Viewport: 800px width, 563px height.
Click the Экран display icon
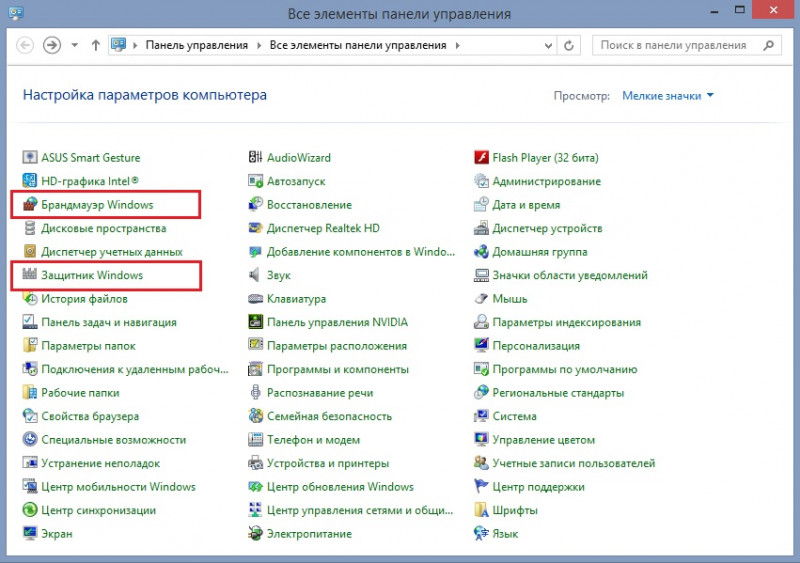pyautogui.click(x=30, y=533)
